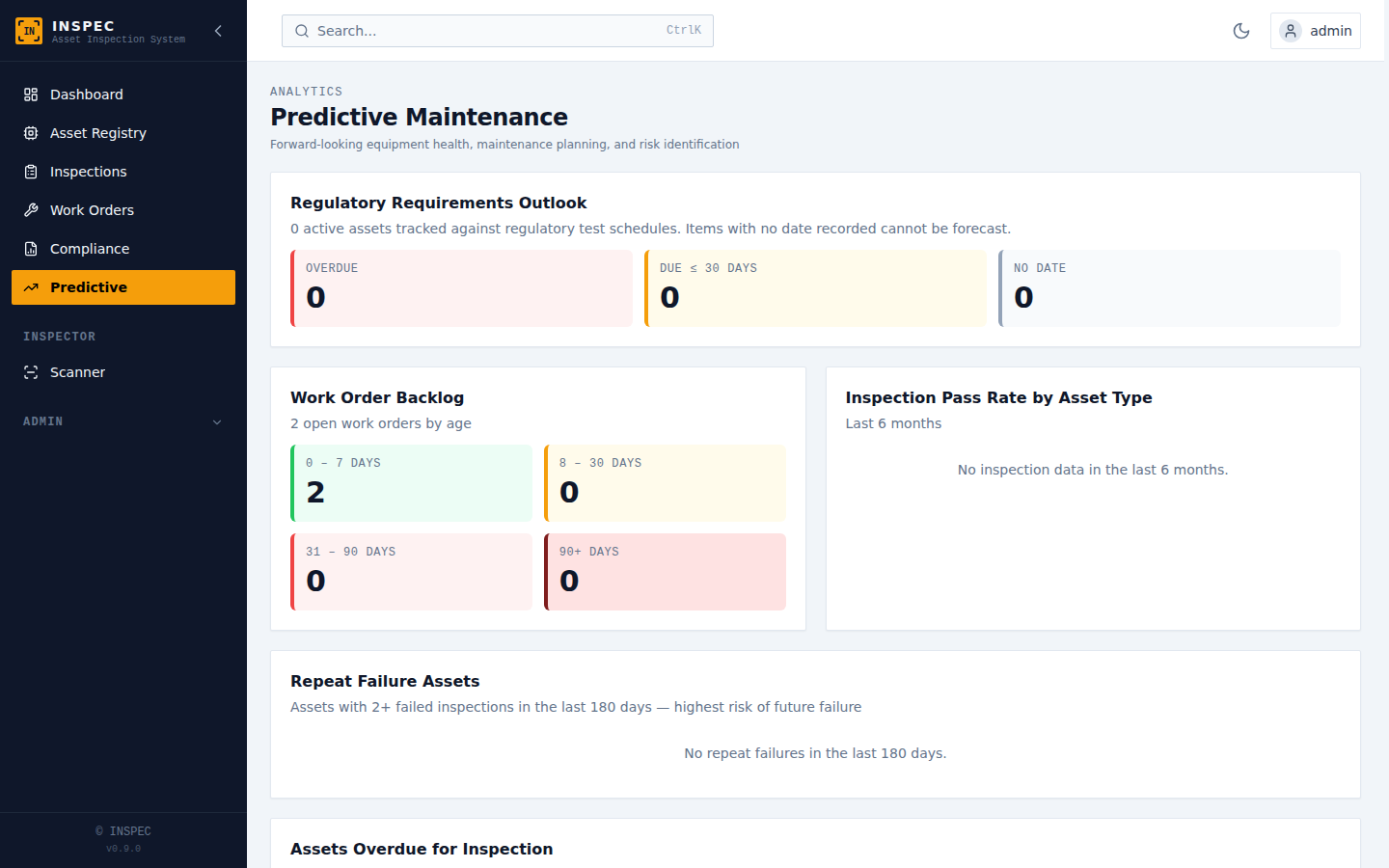Click the '2 open work orders by age' text
The width and height of the screenshot is (1389, 868).
click(381, 423)
